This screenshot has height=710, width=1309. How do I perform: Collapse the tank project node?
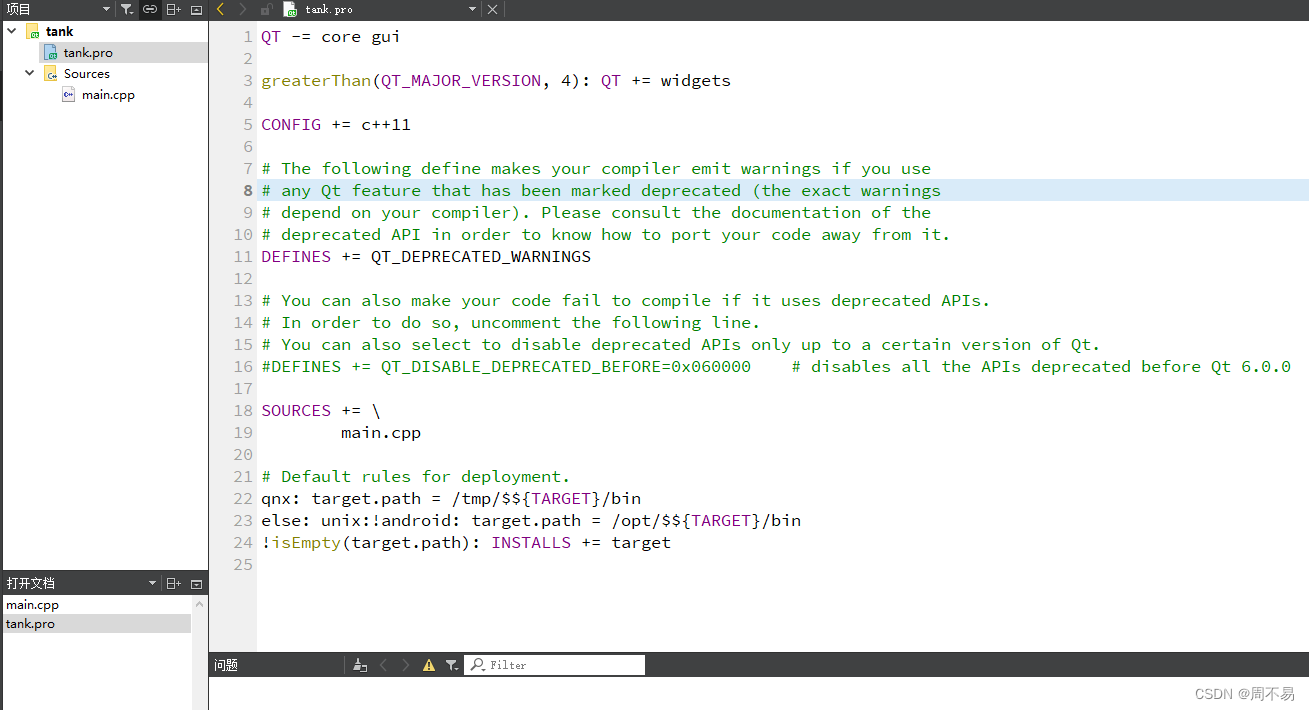pyautogui.click(x=12, y=31)
